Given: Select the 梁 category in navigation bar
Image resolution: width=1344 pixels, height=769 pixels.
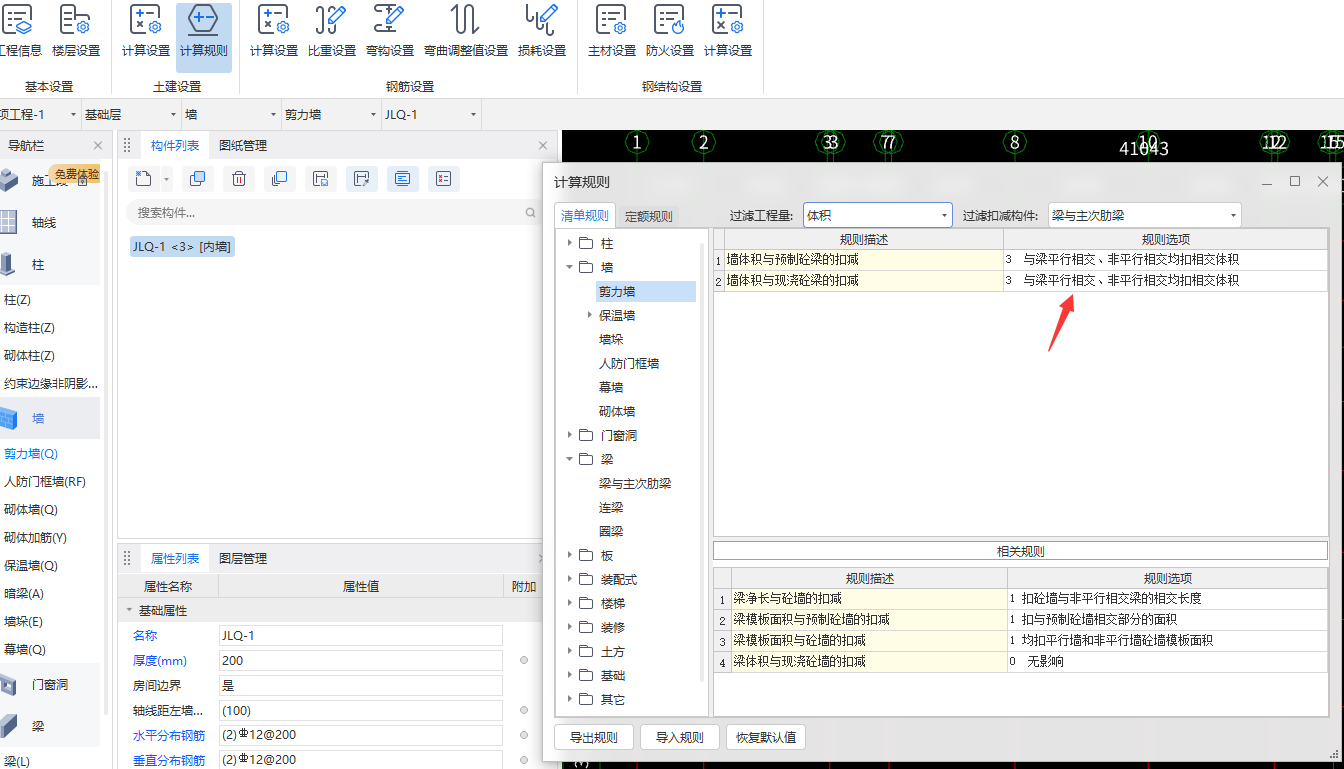Looking at the screenshot, I should point(38,726).
